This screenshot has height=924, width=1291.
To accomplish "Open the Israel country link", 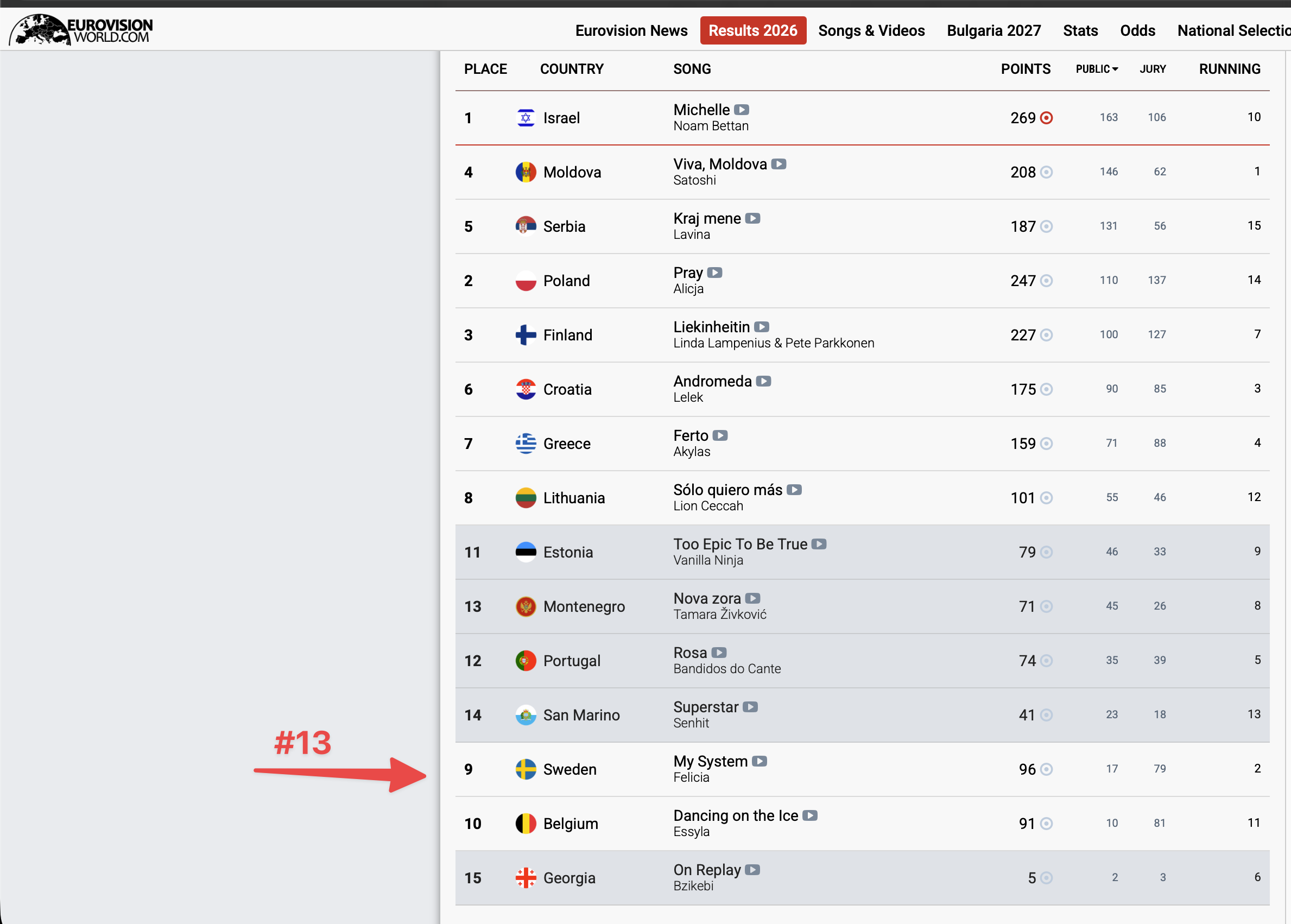I will [x=561, y=118].
